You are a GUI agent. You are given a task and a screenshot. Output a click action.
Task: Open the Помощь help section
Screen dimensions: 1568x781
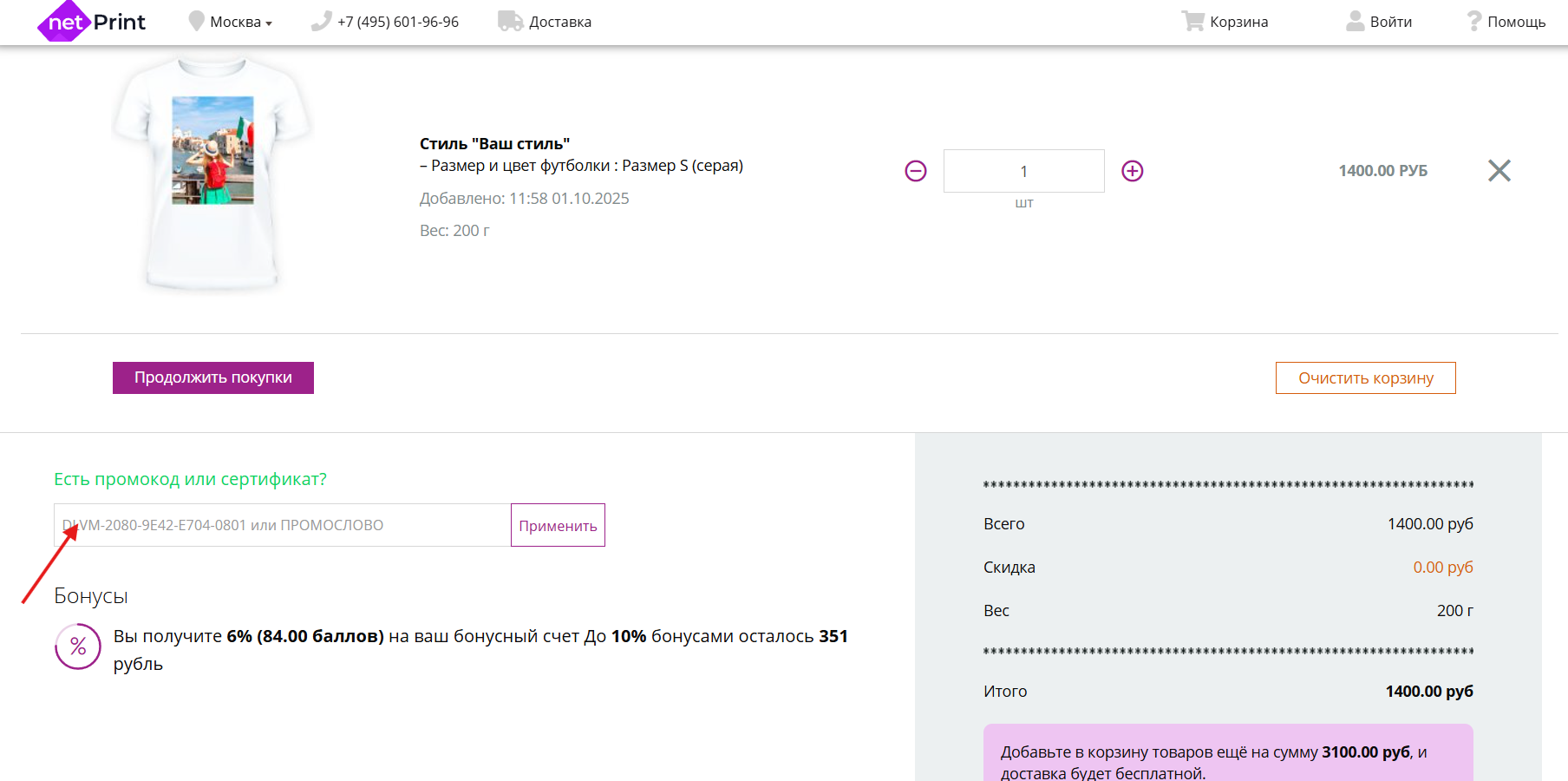click(x=1516, y=23)
